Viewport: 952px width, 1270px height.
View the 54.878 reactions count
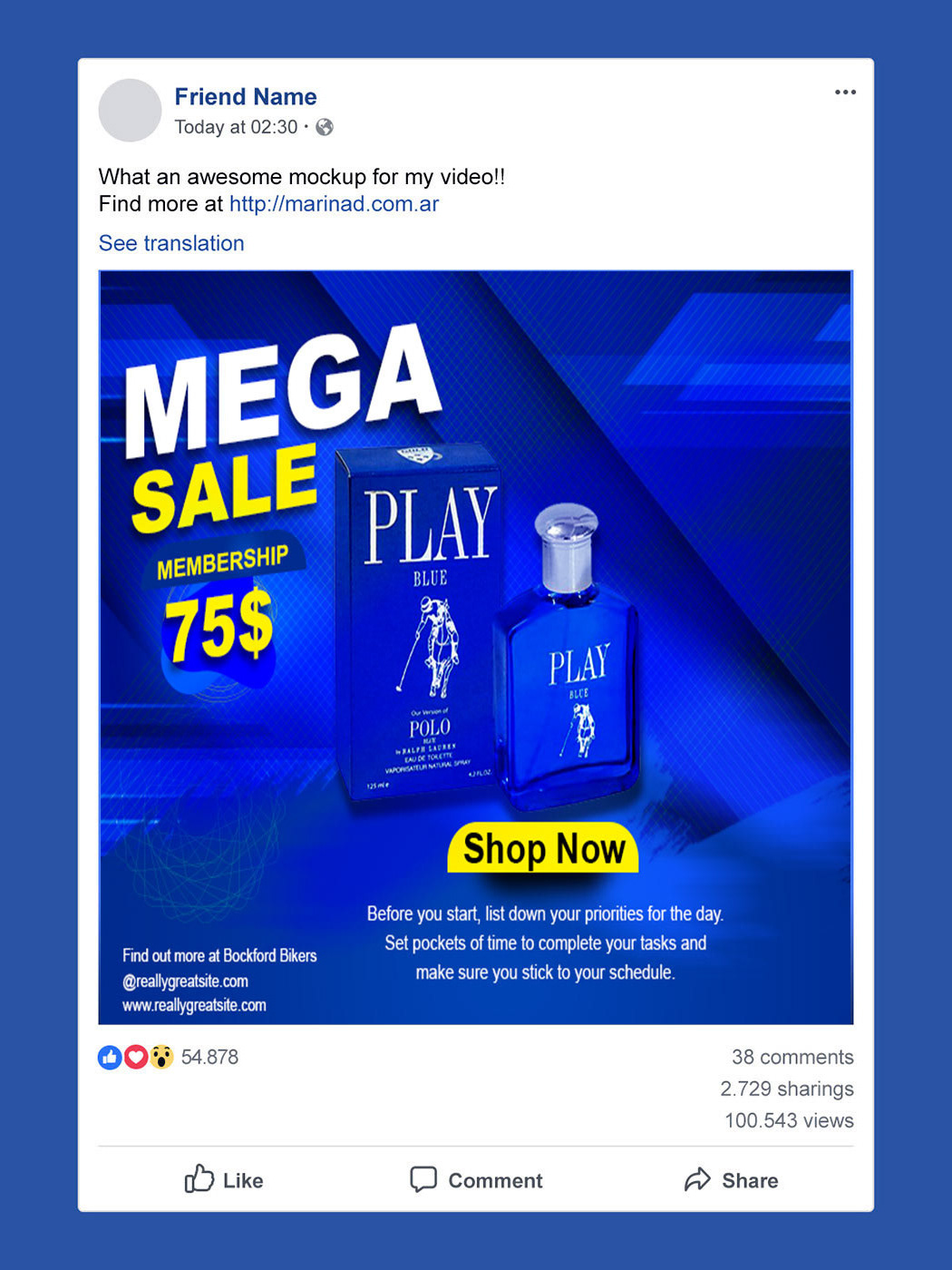click(x=209, y=1057)
